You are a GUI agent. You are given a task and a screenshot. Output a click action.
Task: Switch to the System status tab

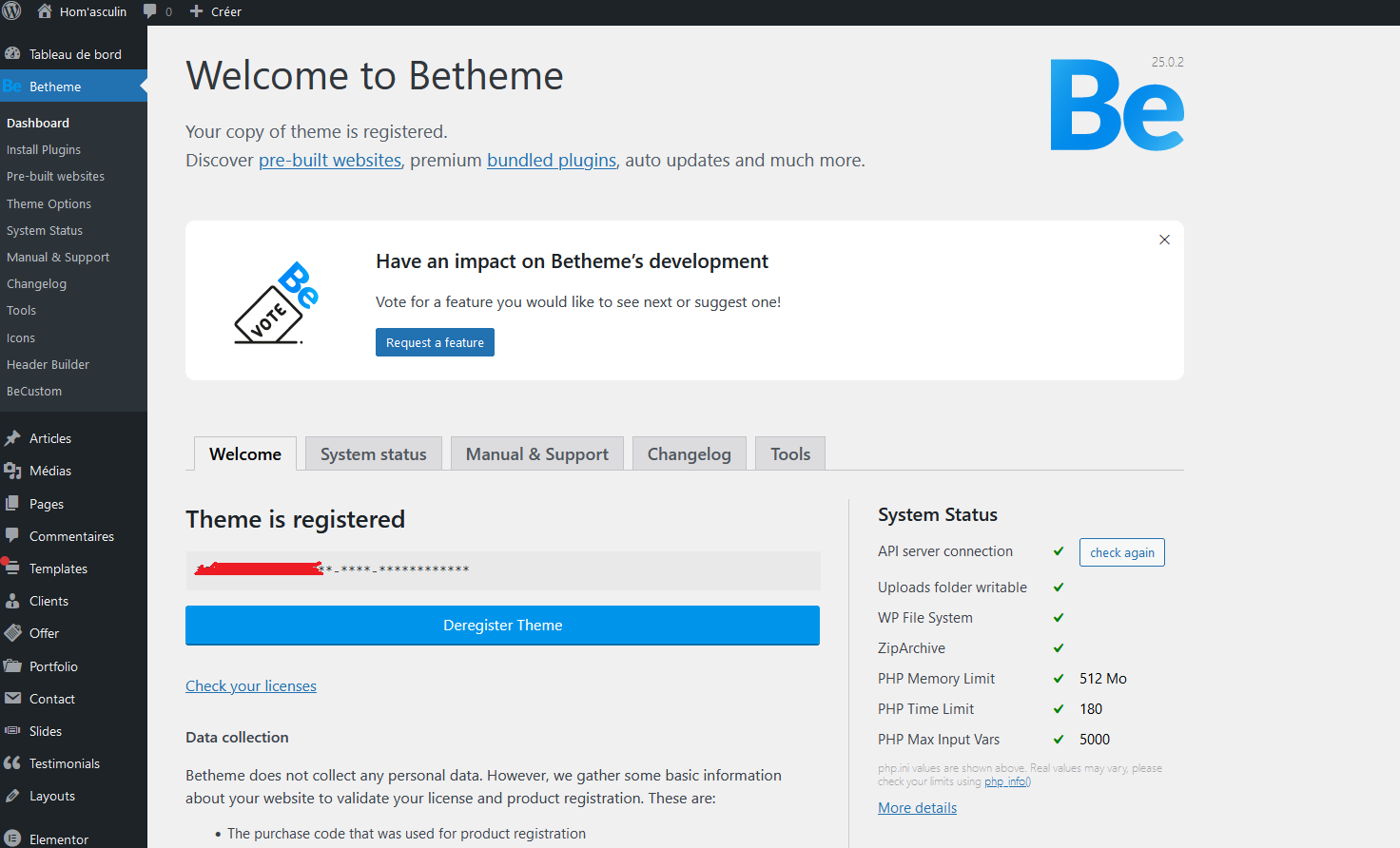pyautogui.click(x=374, y=453)
